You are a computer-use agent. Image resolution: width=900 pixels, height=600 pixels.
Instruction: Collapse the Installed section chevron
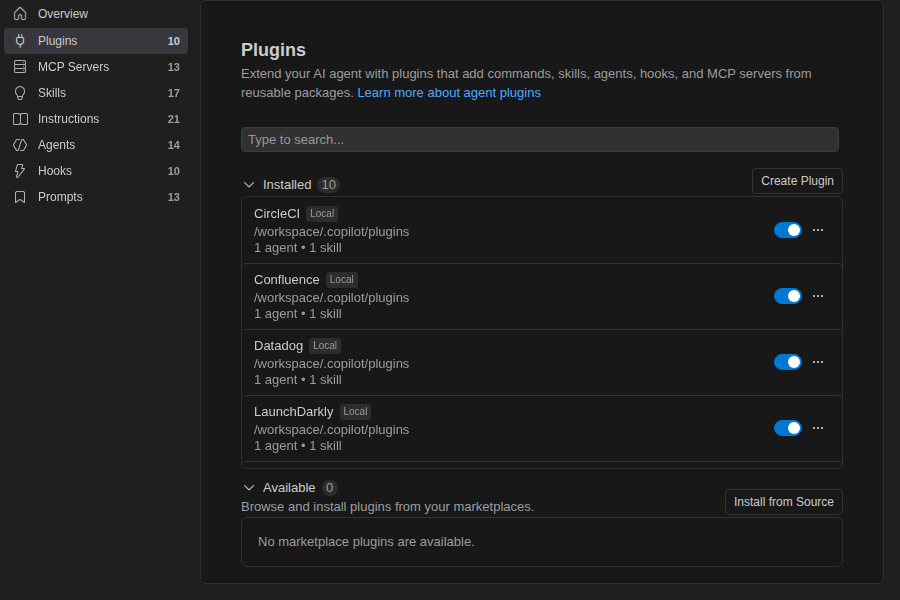tap(249, 185)
